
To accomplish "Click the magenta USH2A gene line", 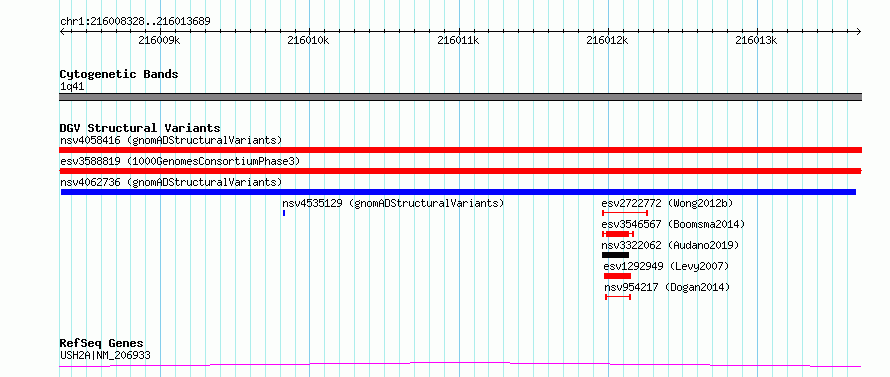I will click(x=460, y=365).
